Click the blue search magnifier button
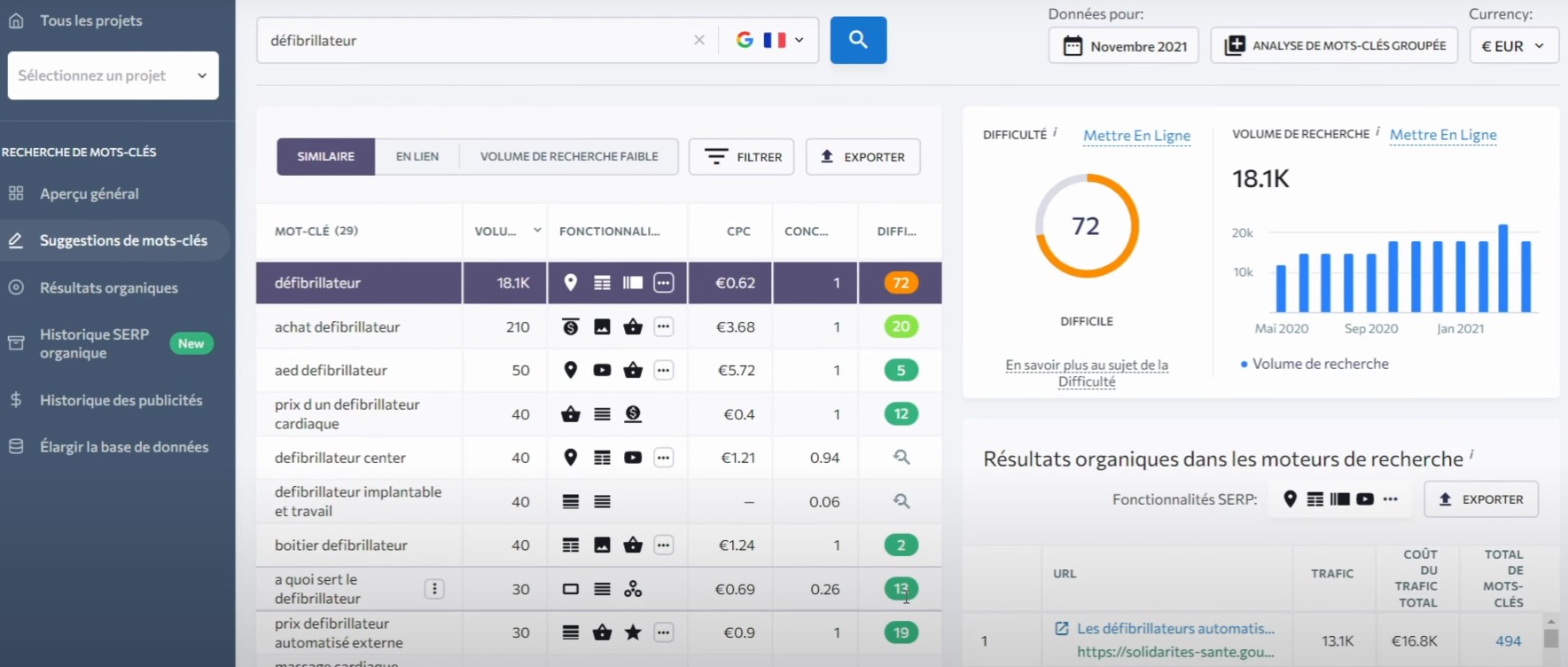Viewport: 1568px width, 667px height. click(x=858, y=40)
